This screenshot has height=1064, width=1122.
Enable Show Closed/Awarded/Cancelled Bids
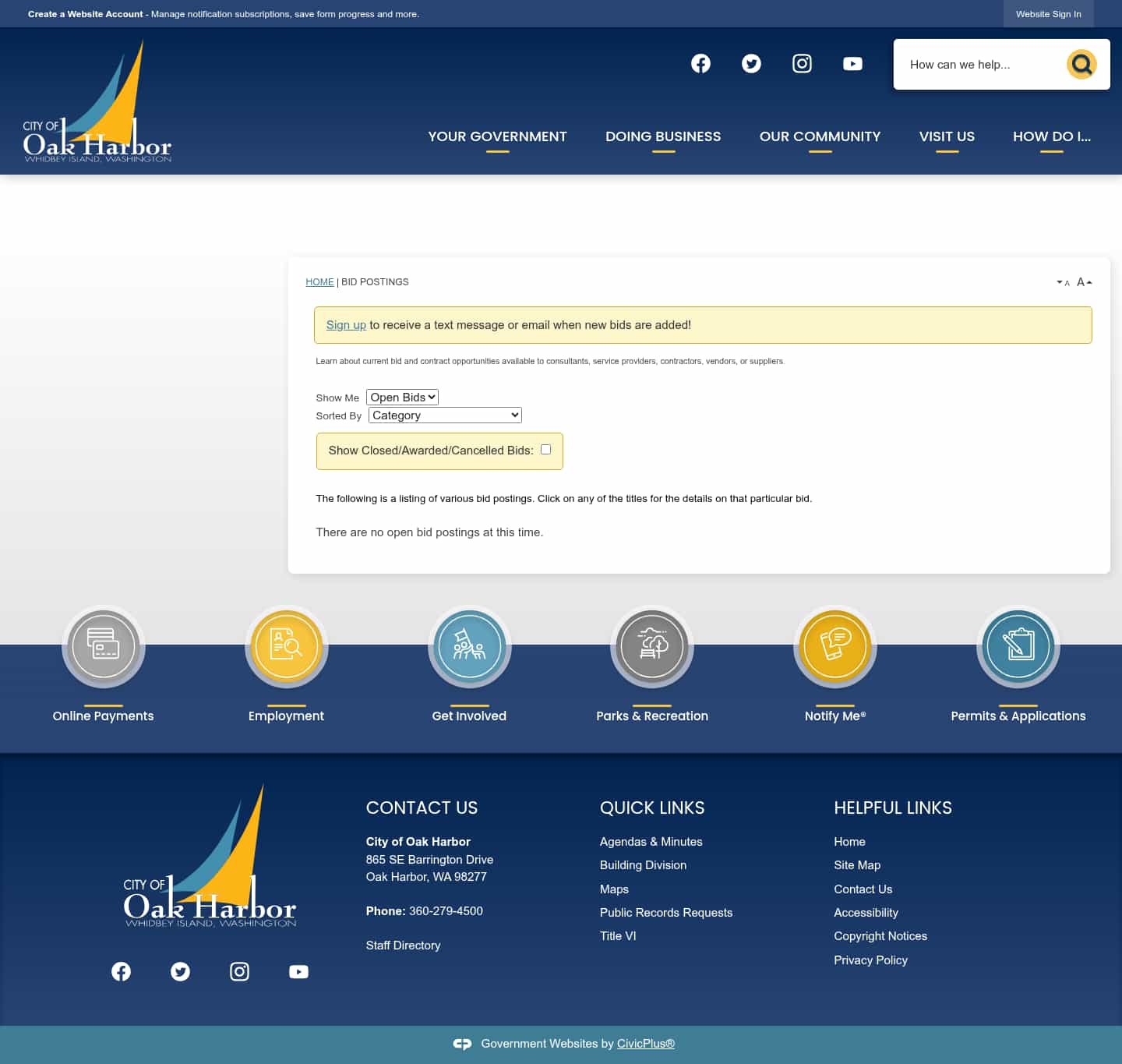tap(545, 449)
